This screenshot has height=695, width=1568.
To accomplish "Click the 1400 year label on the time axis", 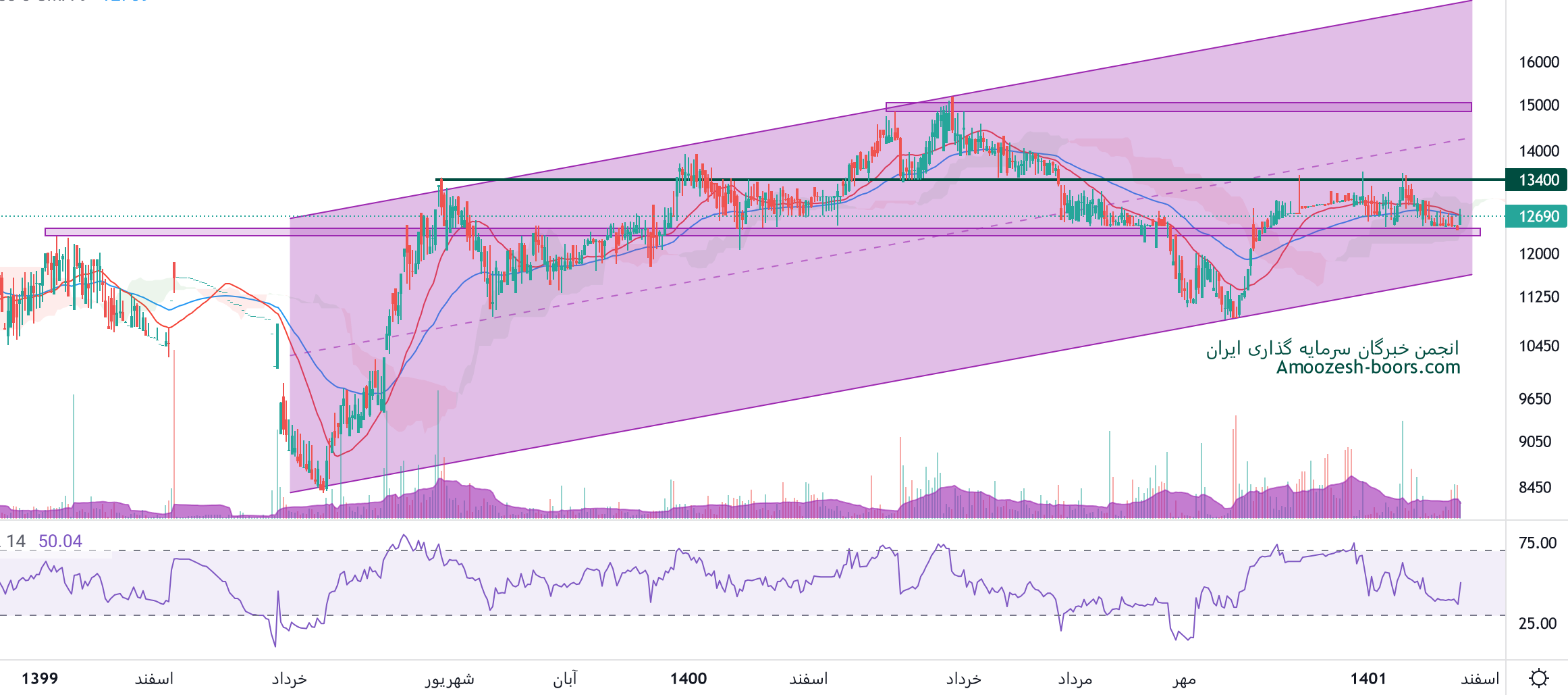I will pyautogui.click(x=688, y=678).
